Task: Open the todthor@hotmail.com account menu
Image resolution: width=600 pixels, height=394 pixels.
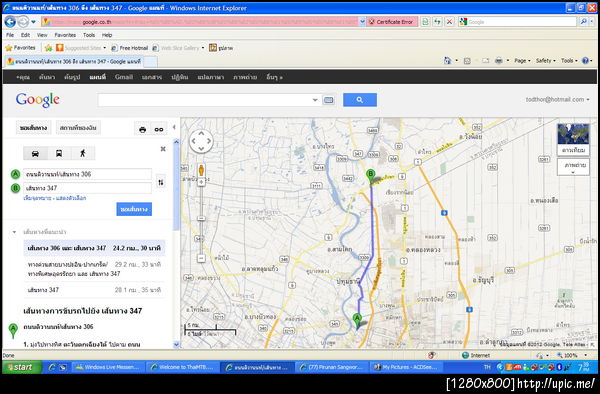Action: [x=557, y=99]
